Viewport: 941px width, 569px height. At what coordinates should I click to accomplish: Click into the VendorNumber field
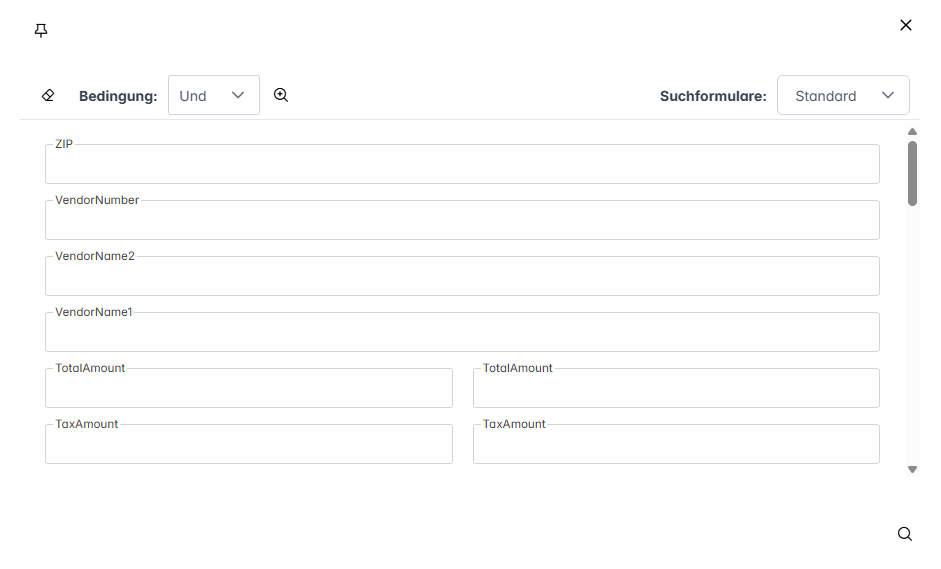coord(462,222)
